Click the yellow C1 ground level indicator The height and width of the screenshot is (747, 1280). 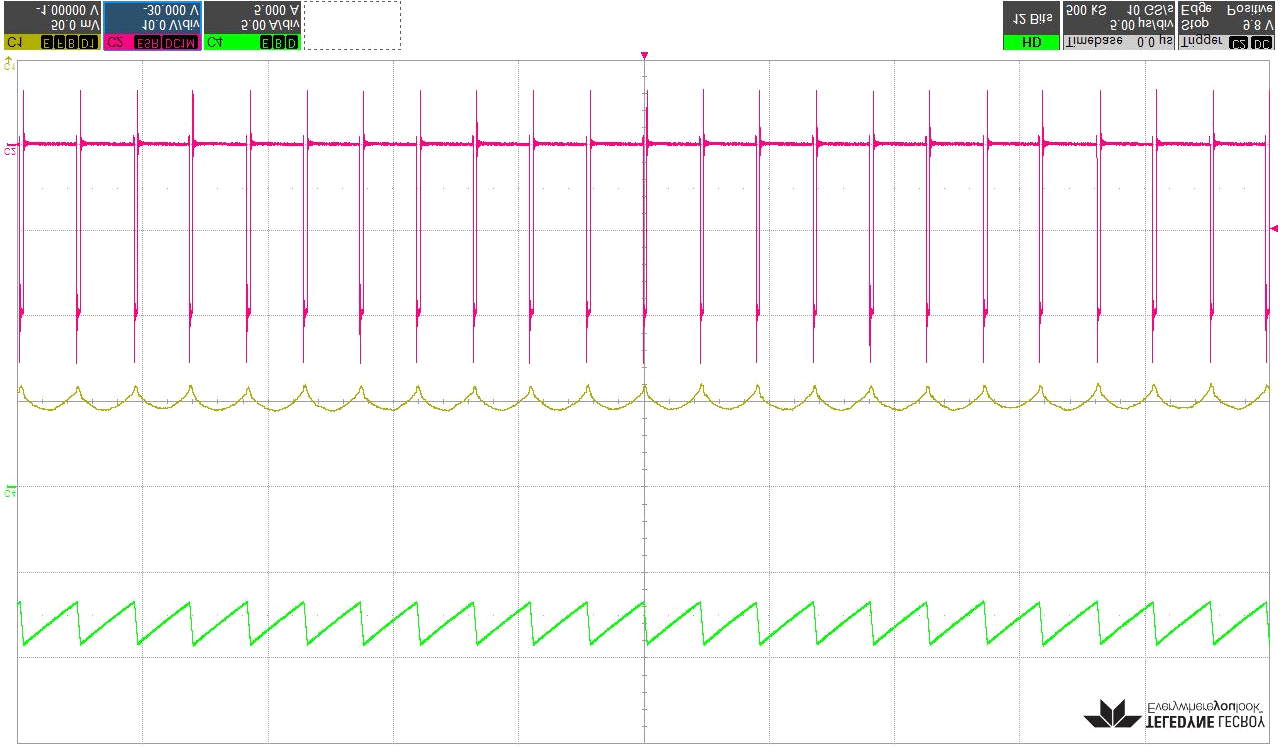click(x=10, y=65)
